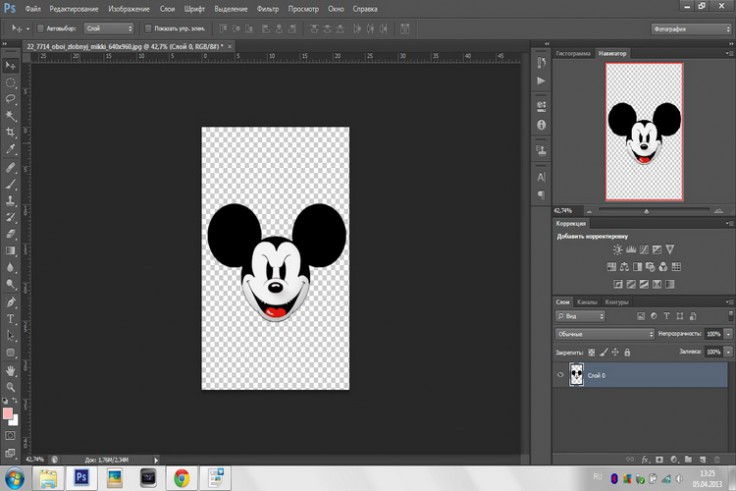Choose the Horizontal Type tool

click(11, 319)
